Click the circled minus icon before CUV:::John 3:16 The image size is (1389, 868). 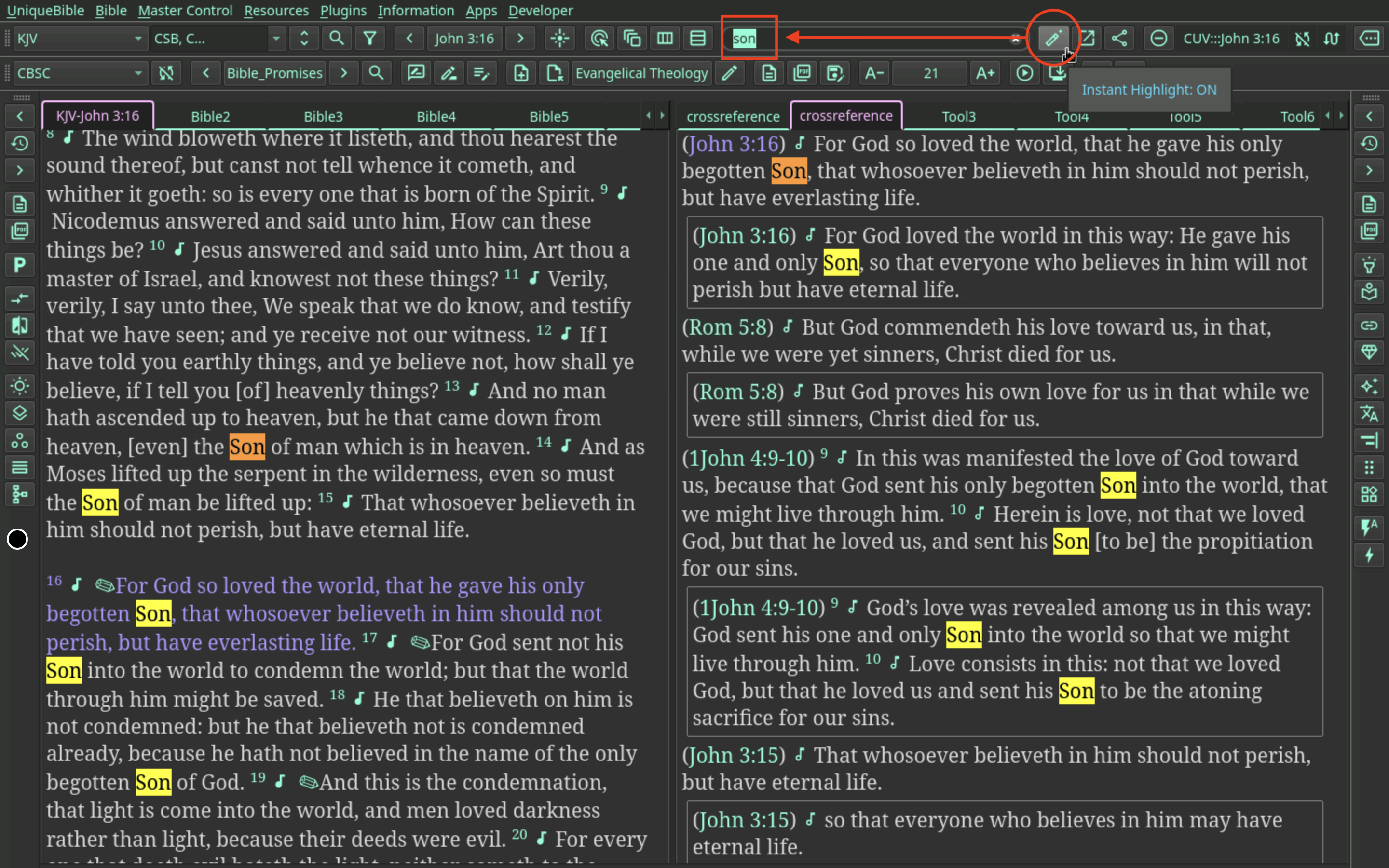coord(1158,39)
